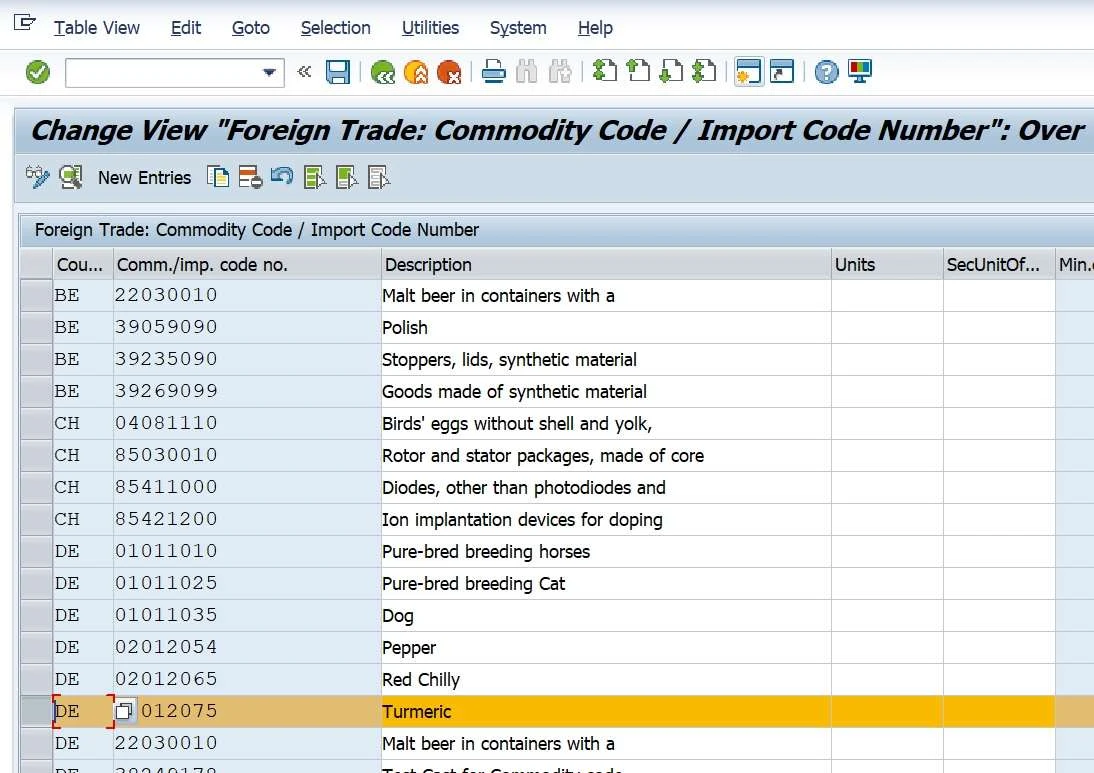Open the Table View menu
1094x773 pixels.
click(x=97, y=28)
